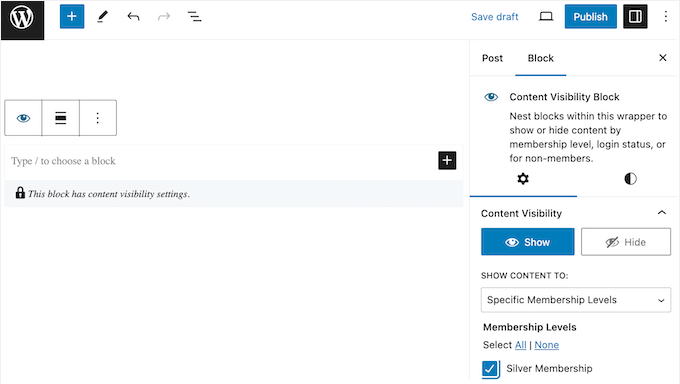Open block toolbar options three dots
Viewport: 680px width, 384px height.
[x=98, y=118]
